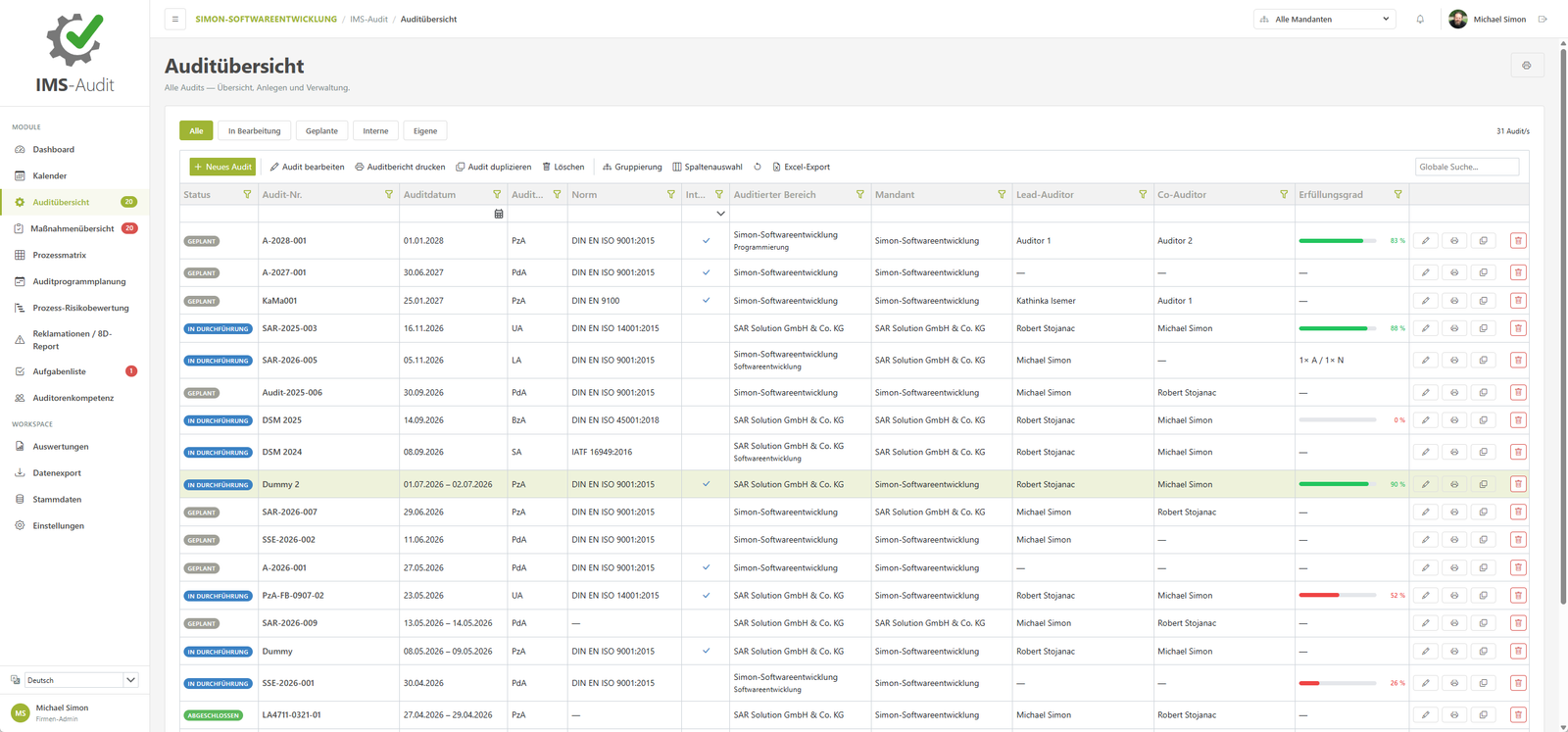
Task: Edit audit SAR-2026-005 with the pencil icon
Action: pos(1426,361)
